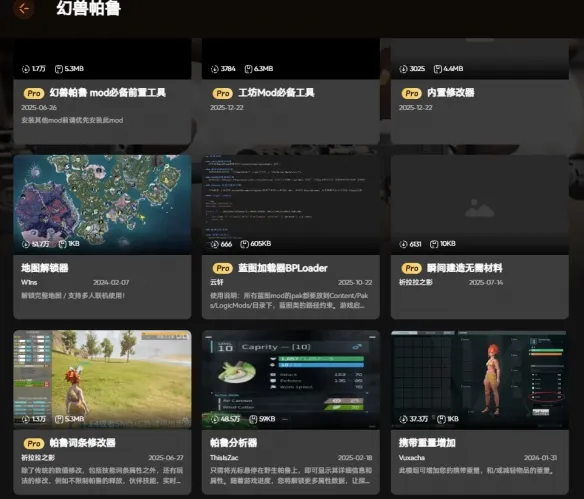This screenshot has height=499, width=584.
Task: Click file size icon next to 605KB
Action: (244, 244)
